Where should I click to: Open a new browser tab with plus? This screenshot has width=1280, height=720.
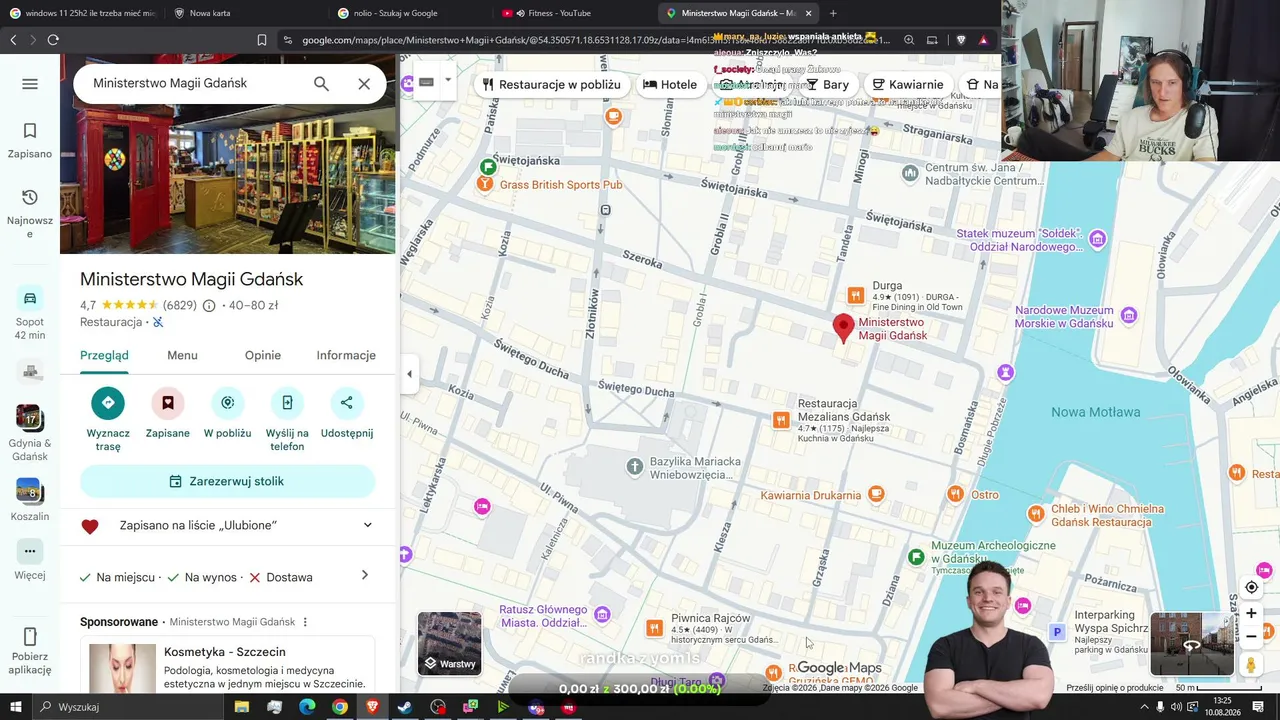pyautogui.click(x=833, y=13)
